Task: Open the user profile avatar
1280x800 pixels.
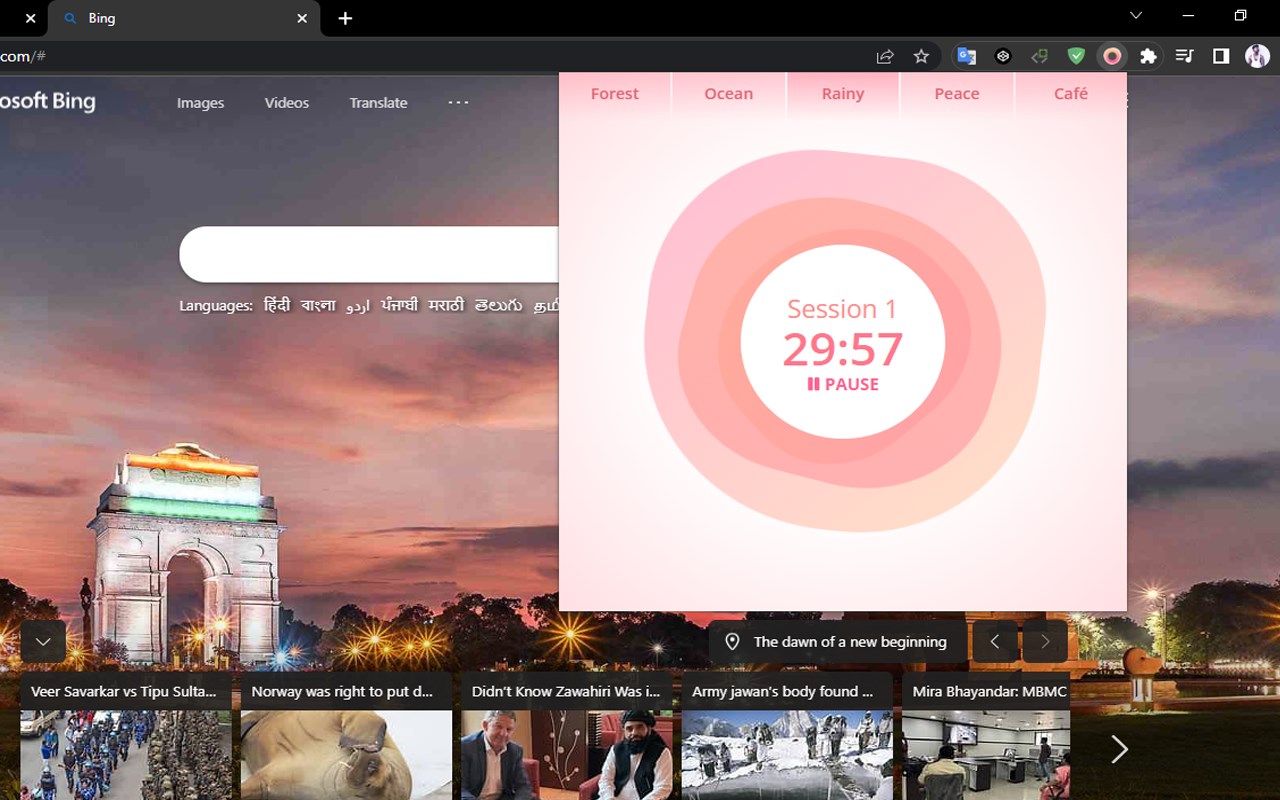Action: (1257, 57)
